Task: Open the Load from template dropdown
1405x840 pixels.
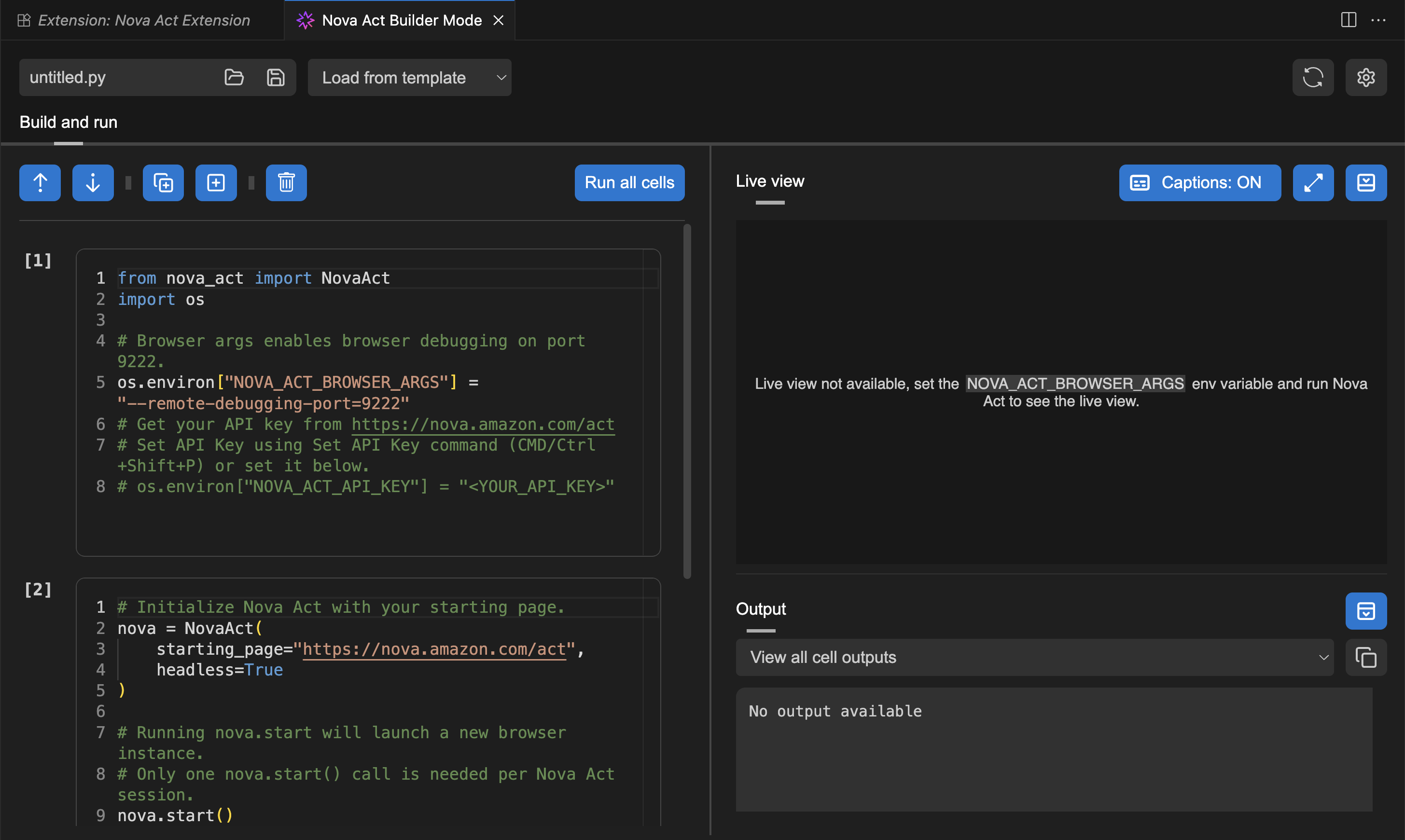Action: click(409, 77)
